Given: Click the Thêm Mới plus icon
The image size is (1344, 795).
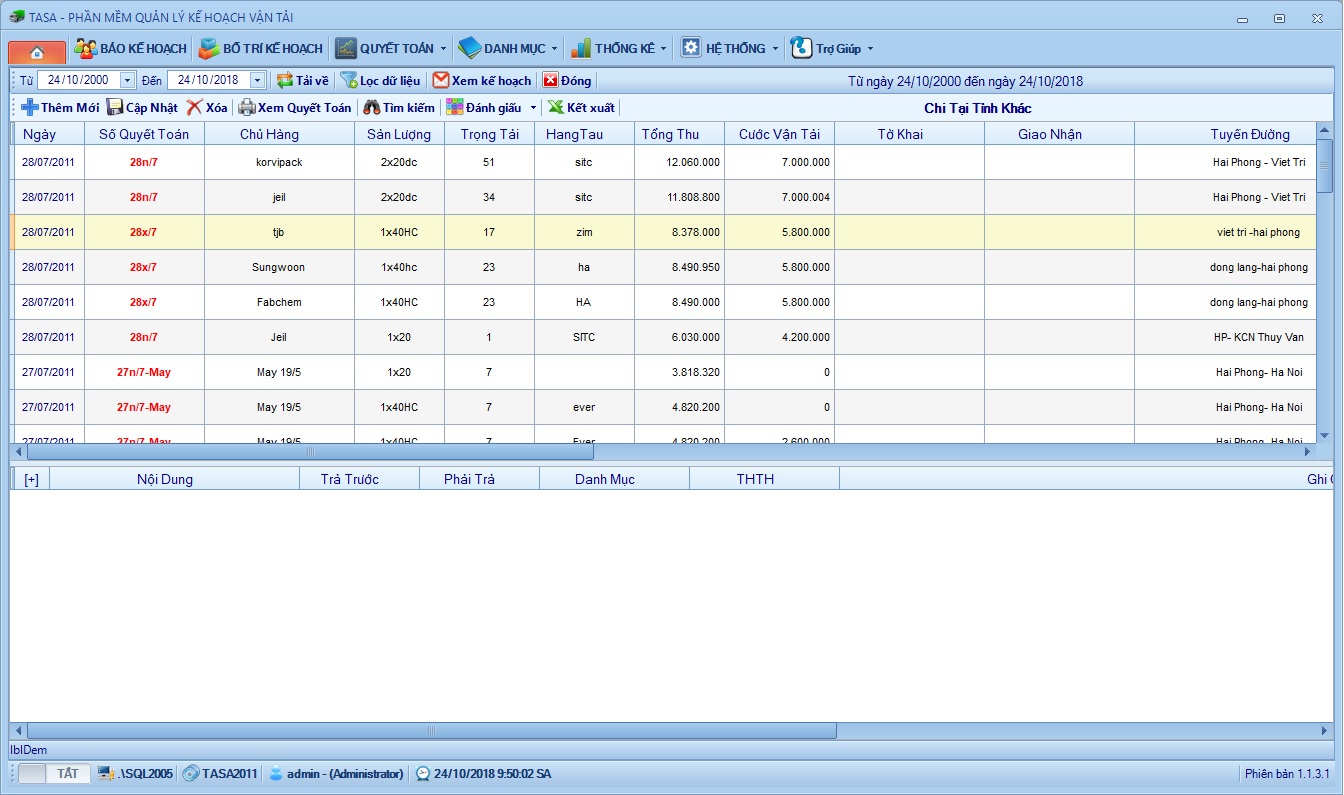Looking at the screenshot, I should coord(30,108).
